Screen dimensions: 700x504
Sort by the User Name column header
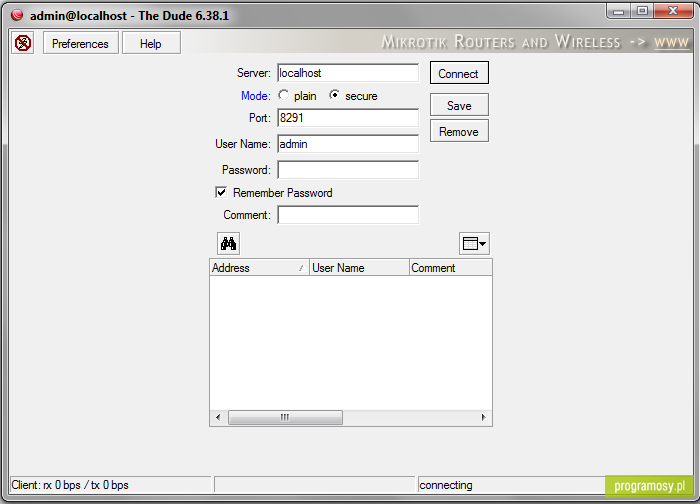[359, 267]
